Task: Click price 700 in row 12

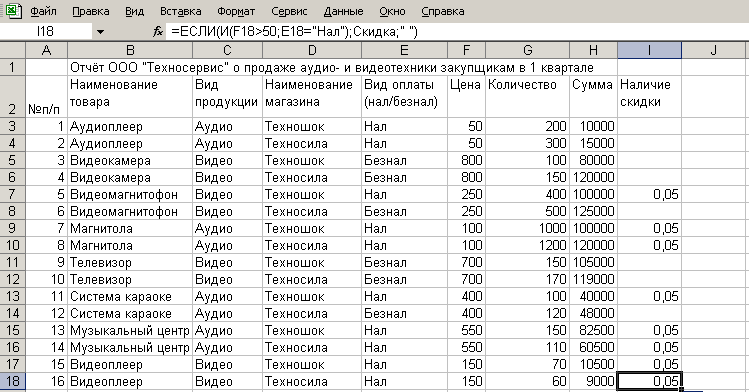Action: pyautogui.click(x=466, y=279)
